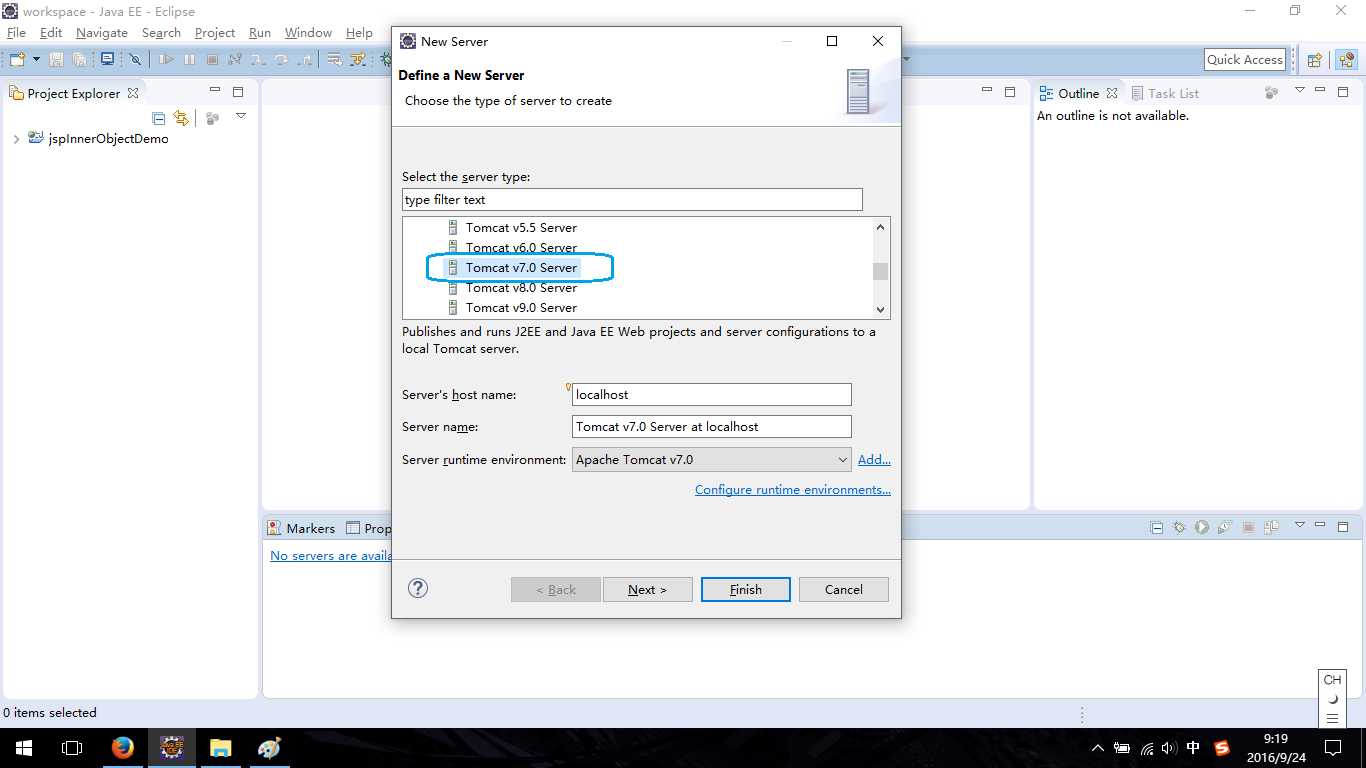Select Tomcat v7.0 Server in list

521,268
